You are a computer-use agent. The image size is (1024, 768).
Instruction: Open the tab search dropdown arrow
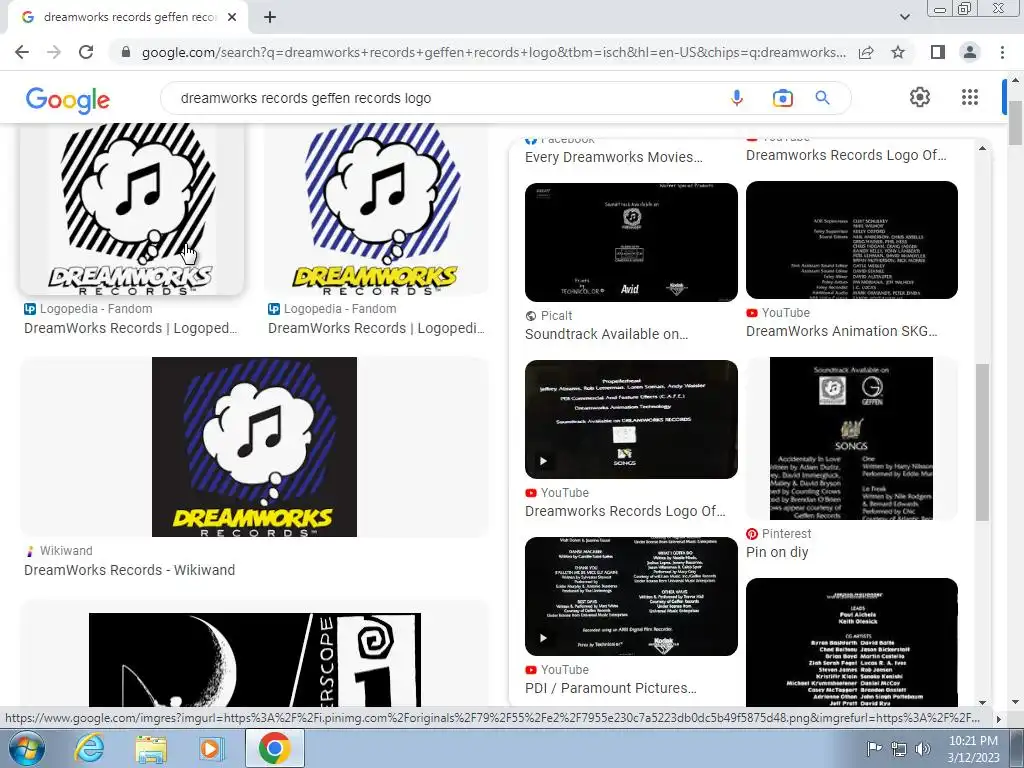click(x=904, y=17)
